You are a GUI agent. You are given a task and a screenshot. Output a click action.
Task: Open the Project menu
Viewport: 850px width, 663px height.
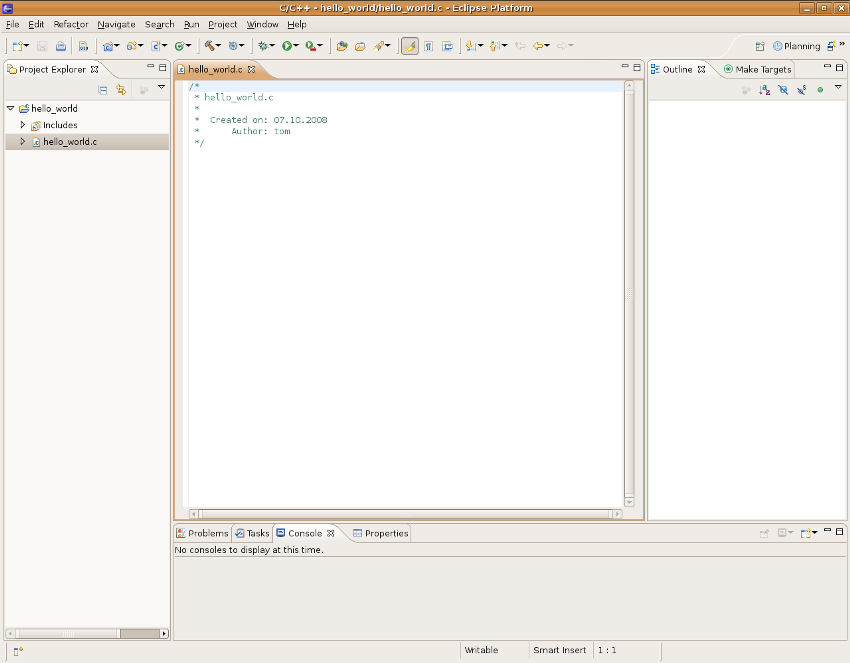(222, 24)
